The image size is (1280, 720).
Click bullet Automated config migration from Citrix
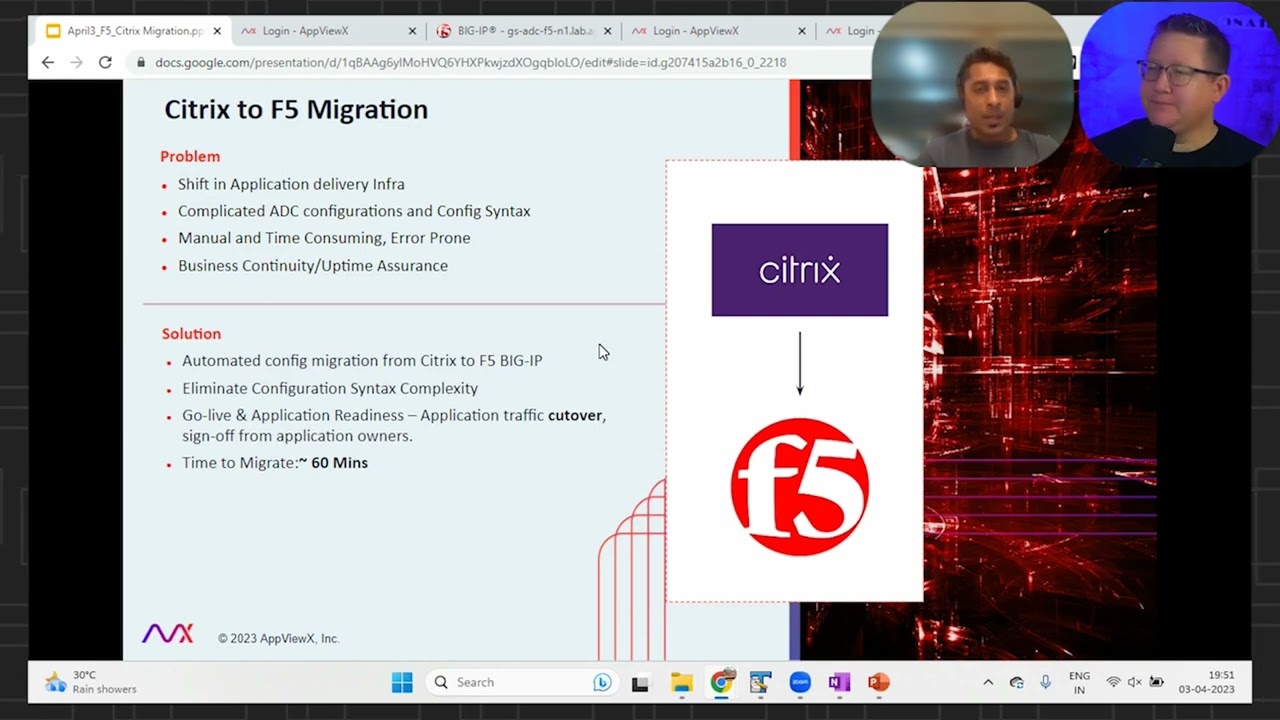pyautogui.click(x=362, y=360)
